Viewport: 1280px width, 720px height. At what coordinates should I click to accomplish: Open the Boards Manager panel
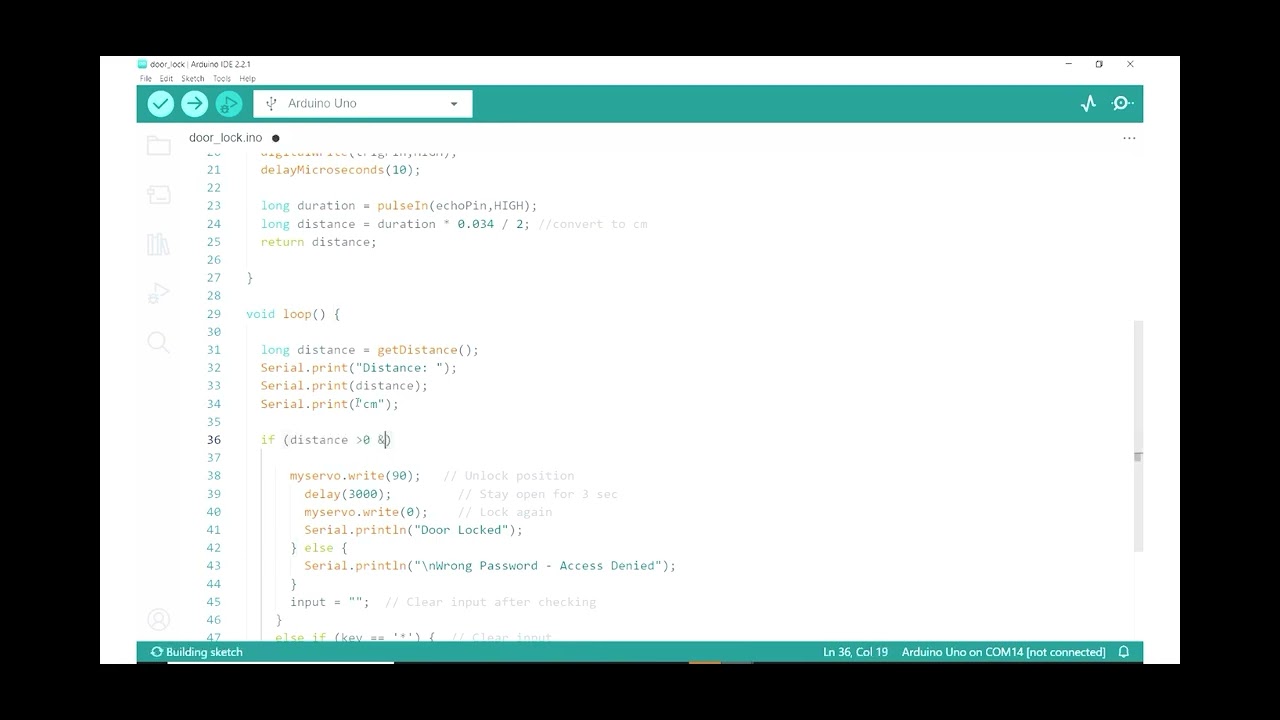[x=158, y=195]
